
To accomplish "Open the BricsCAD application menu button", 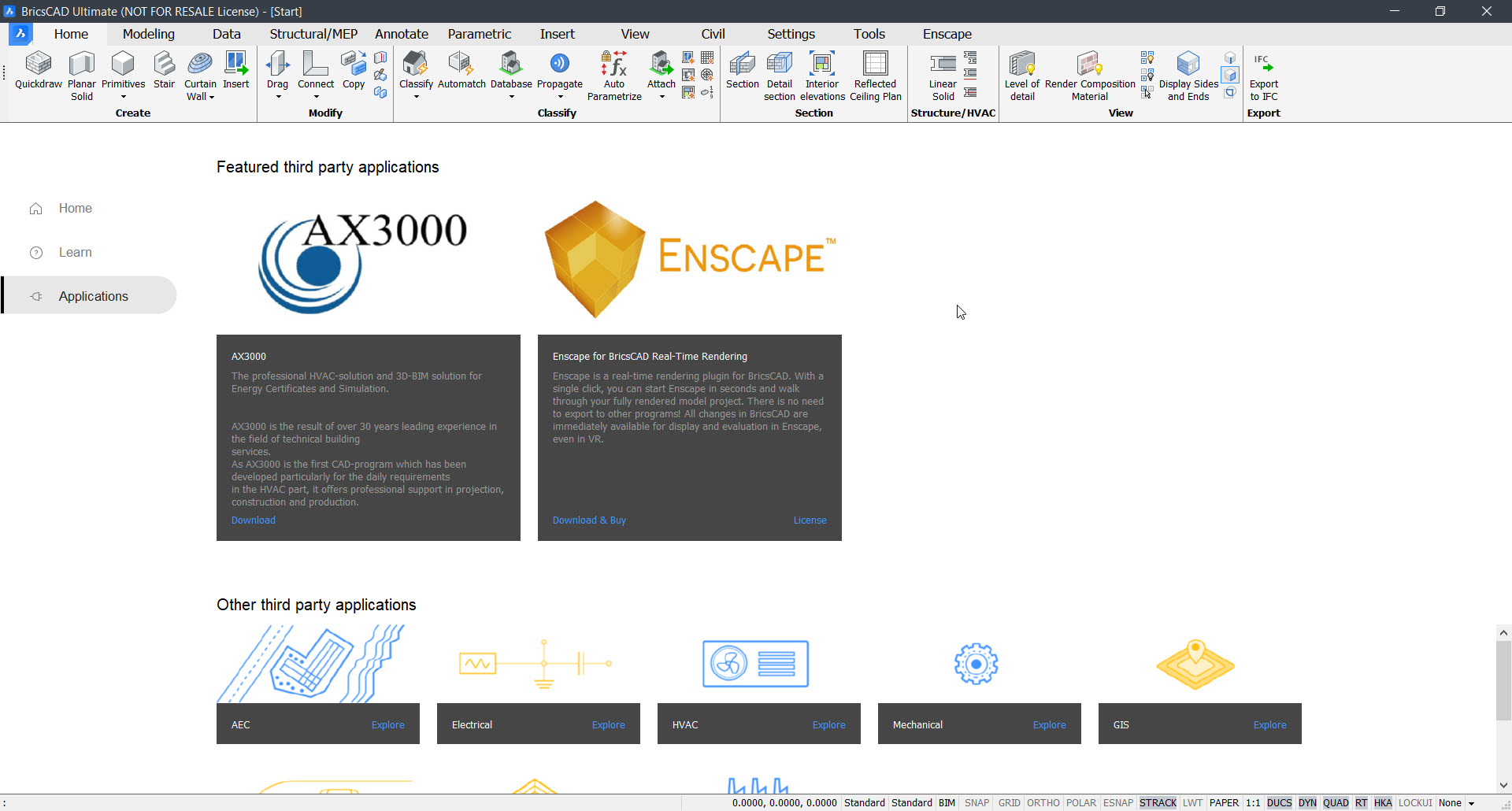I will coord(20,34).
